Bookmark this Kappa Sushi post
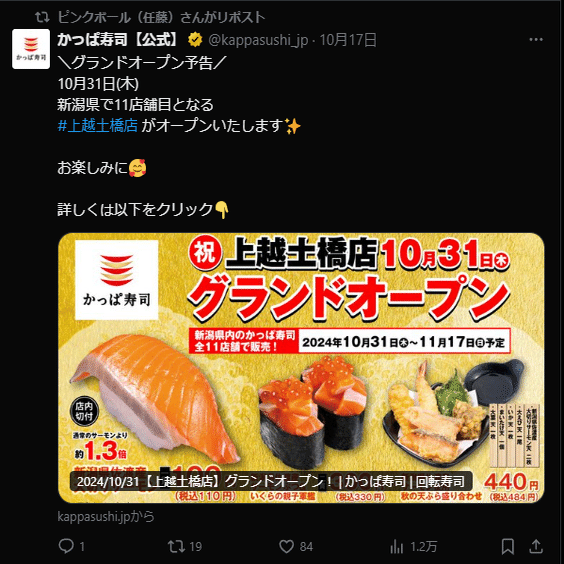Image resolution: width=564 pixels, height=564 pixels. point(508,546)
